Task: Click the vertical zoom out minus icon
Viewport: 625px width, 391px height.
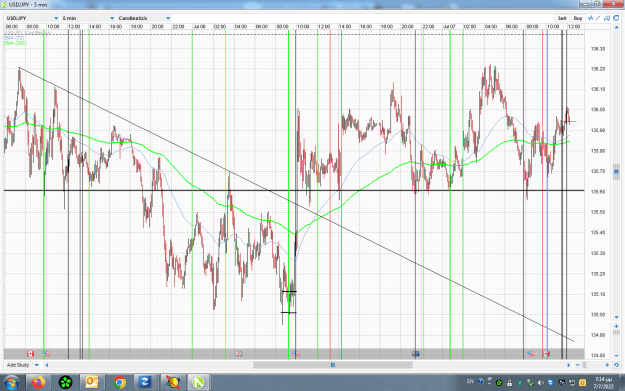Action: click(617, 356)
